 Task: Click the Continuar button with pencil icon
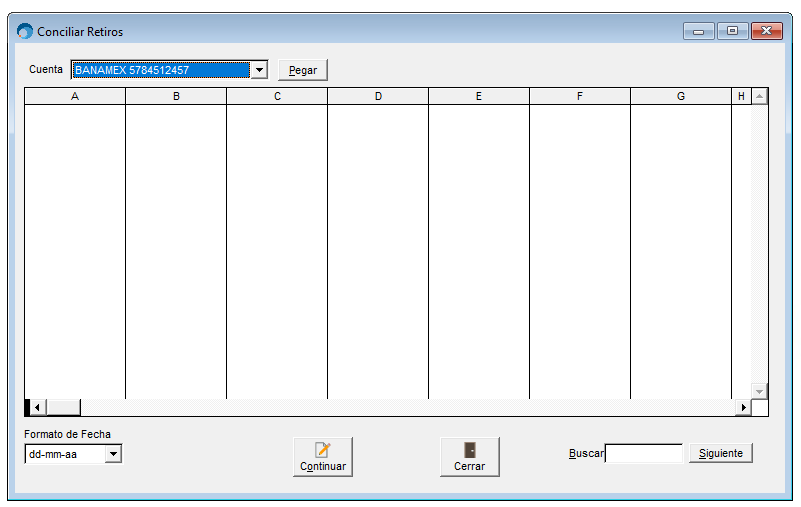tap(323, 457)
